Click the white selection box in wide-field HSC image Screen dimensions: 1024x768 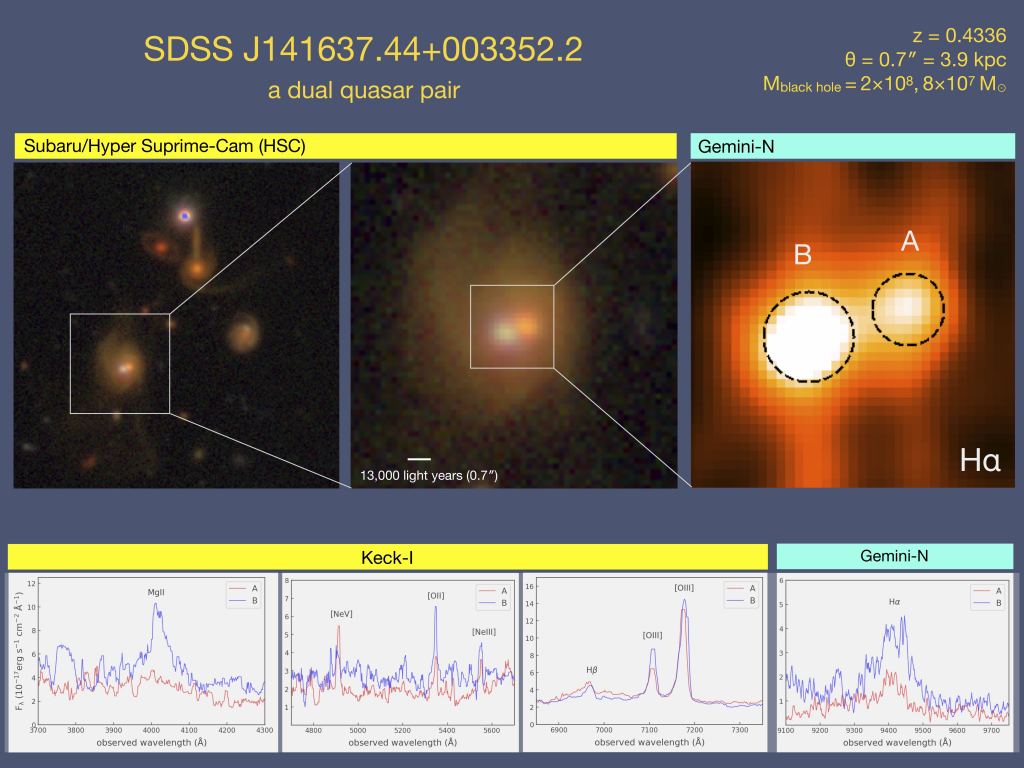tap(120, 363)
